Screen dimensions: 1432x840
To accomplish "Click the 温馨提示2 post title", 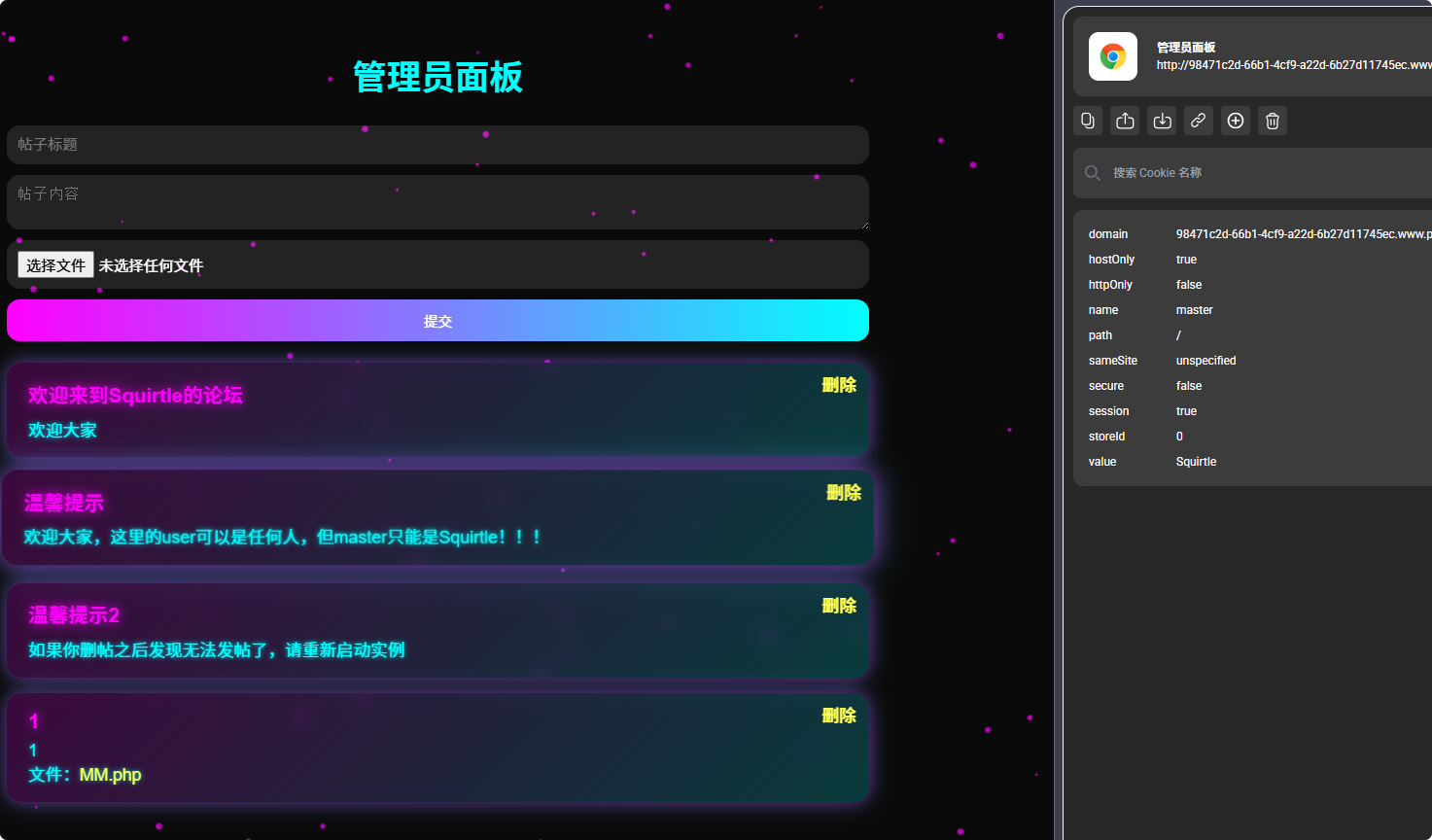I will pos(74,615).
